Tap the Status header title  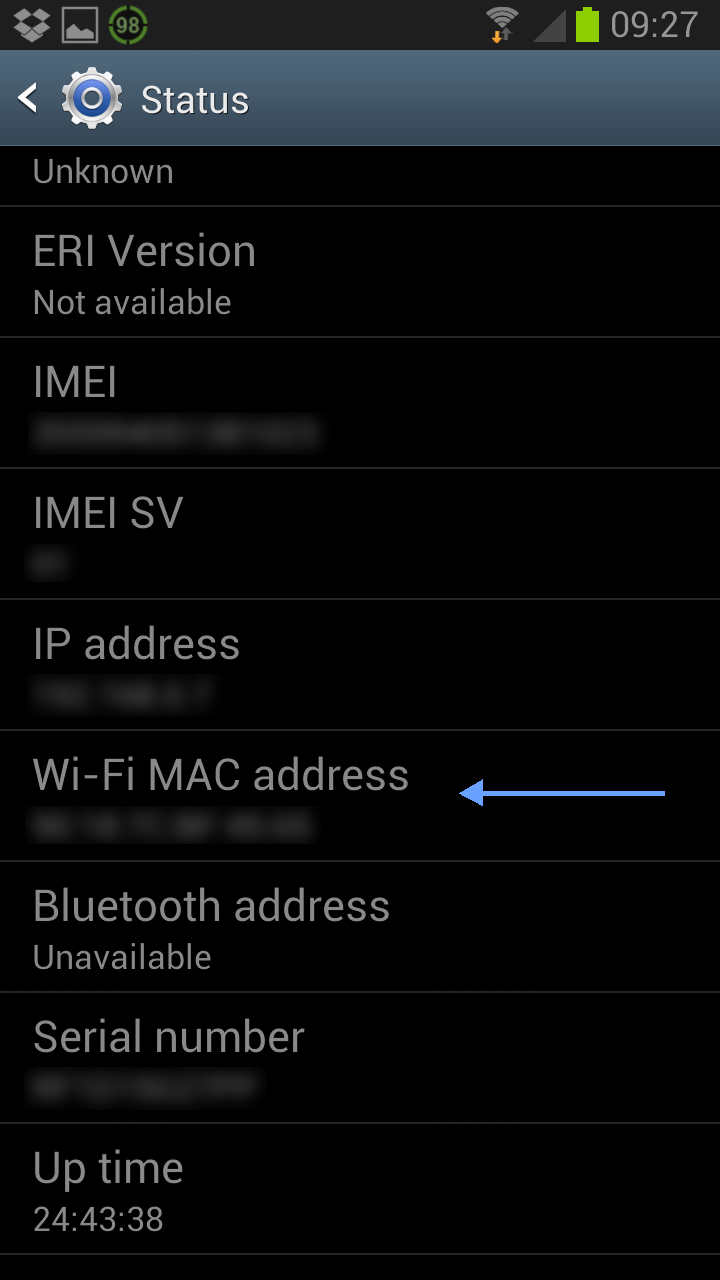[x=195, y=100]
